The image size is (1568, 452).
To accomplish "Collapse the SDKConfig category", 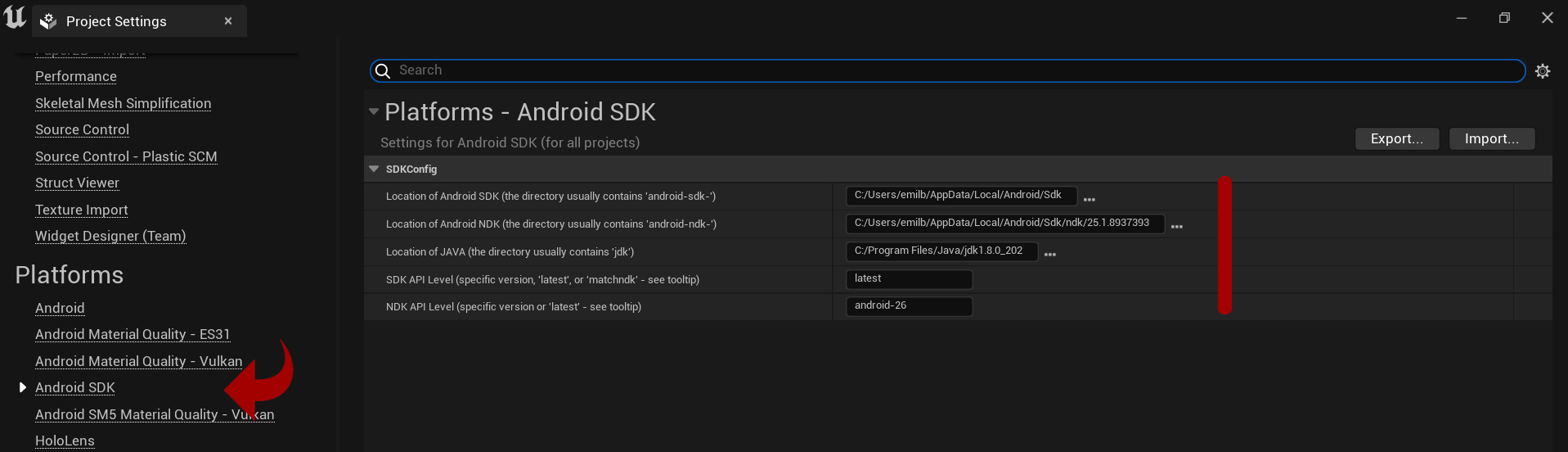I will pyautogui.click(x=374, y=169).
